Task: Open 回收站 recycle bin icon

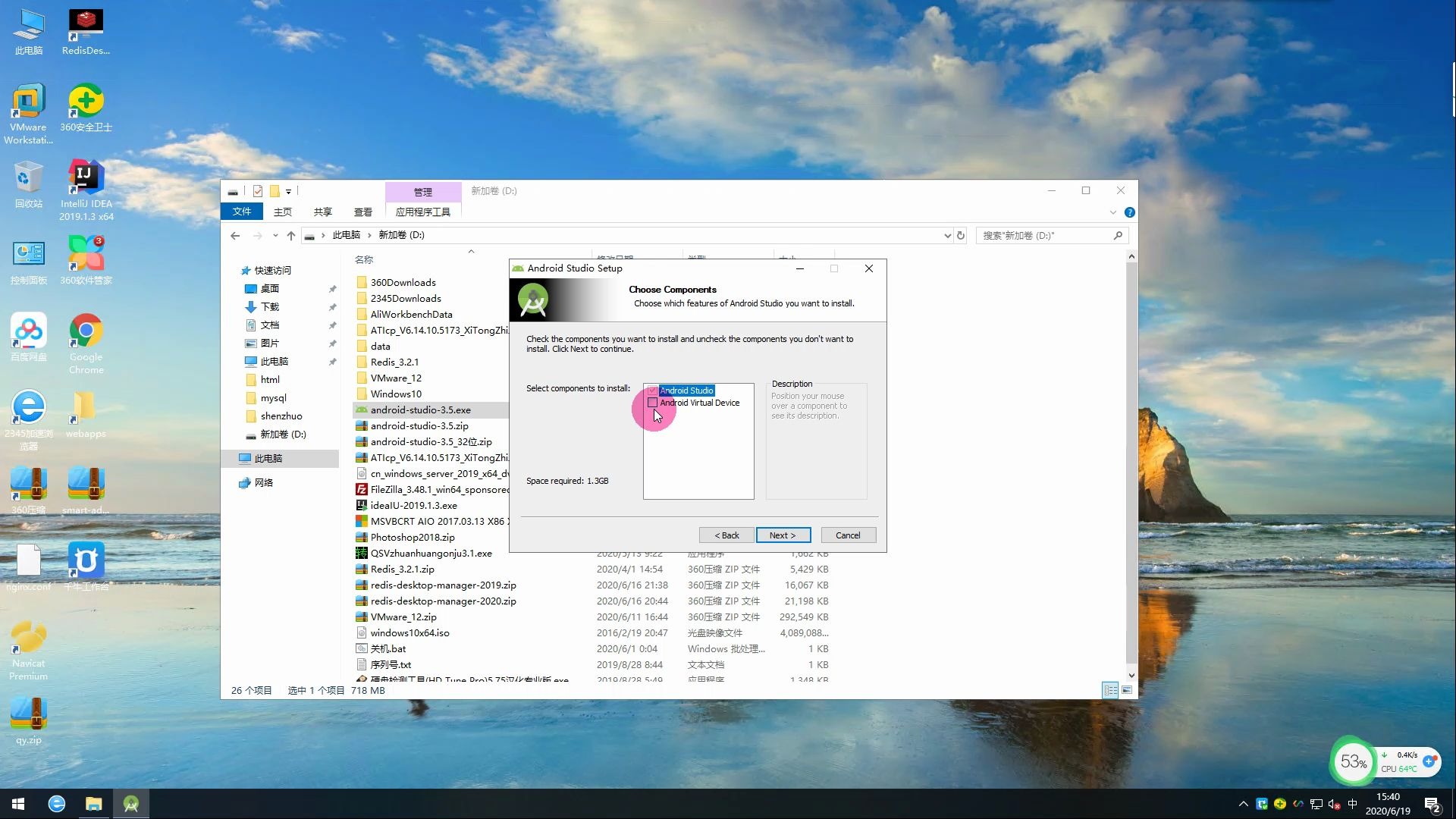Action: 29,186
